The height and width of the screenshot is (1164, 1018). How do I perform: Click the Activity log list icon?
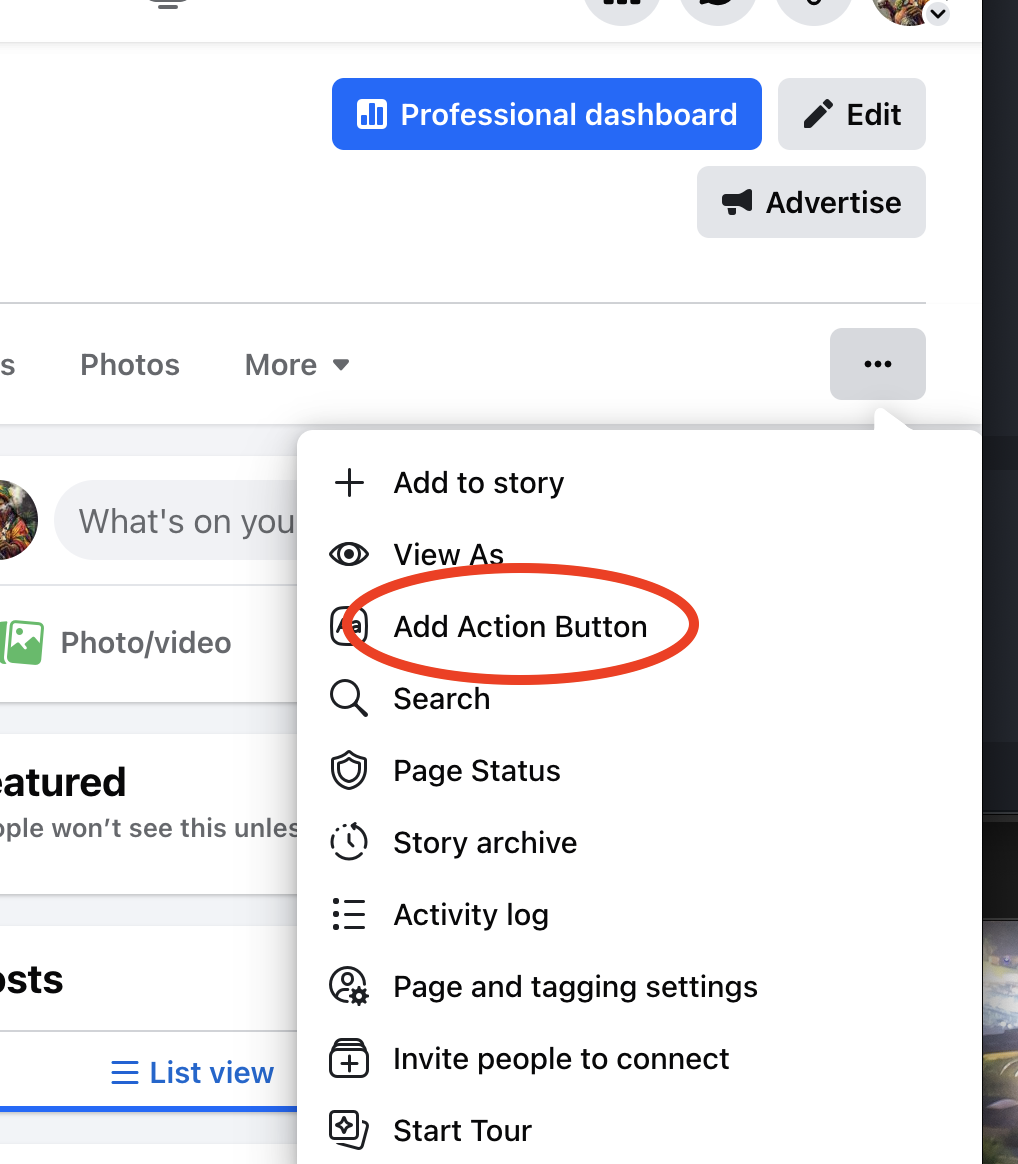349,915
